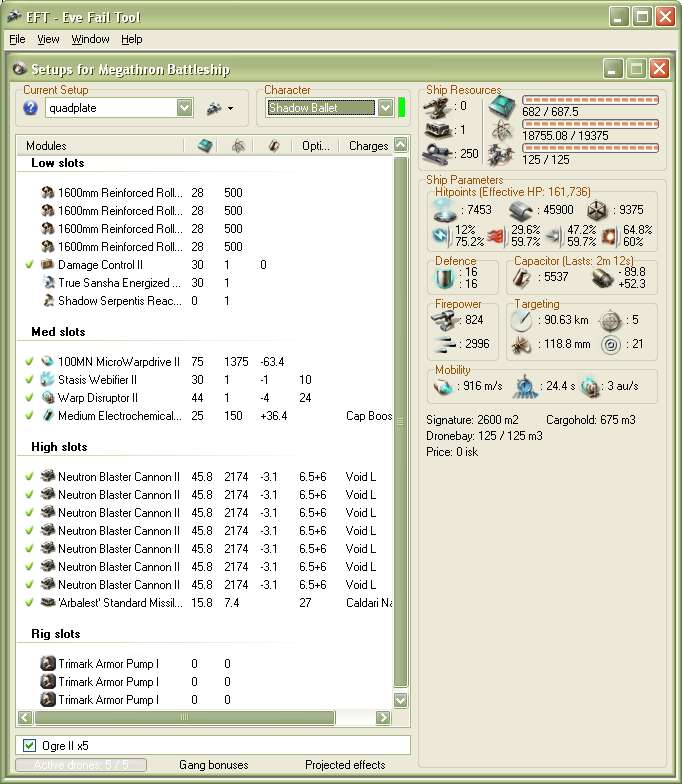The image size is (682, 784).
Task: Click the Gang bonuses button
Action: pyautogui.click(x=214, y=764)
